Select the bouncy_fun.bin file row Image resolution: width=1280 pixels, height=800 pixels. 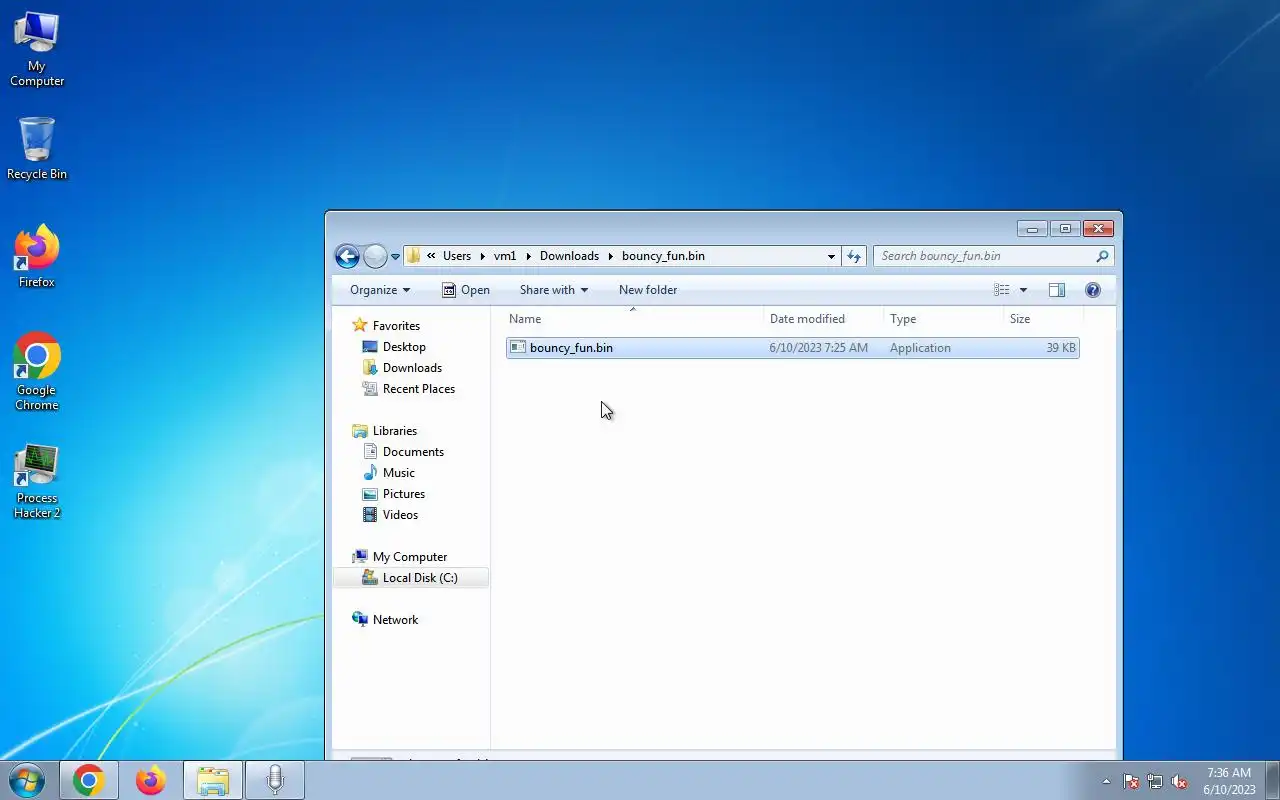[793, 348]
